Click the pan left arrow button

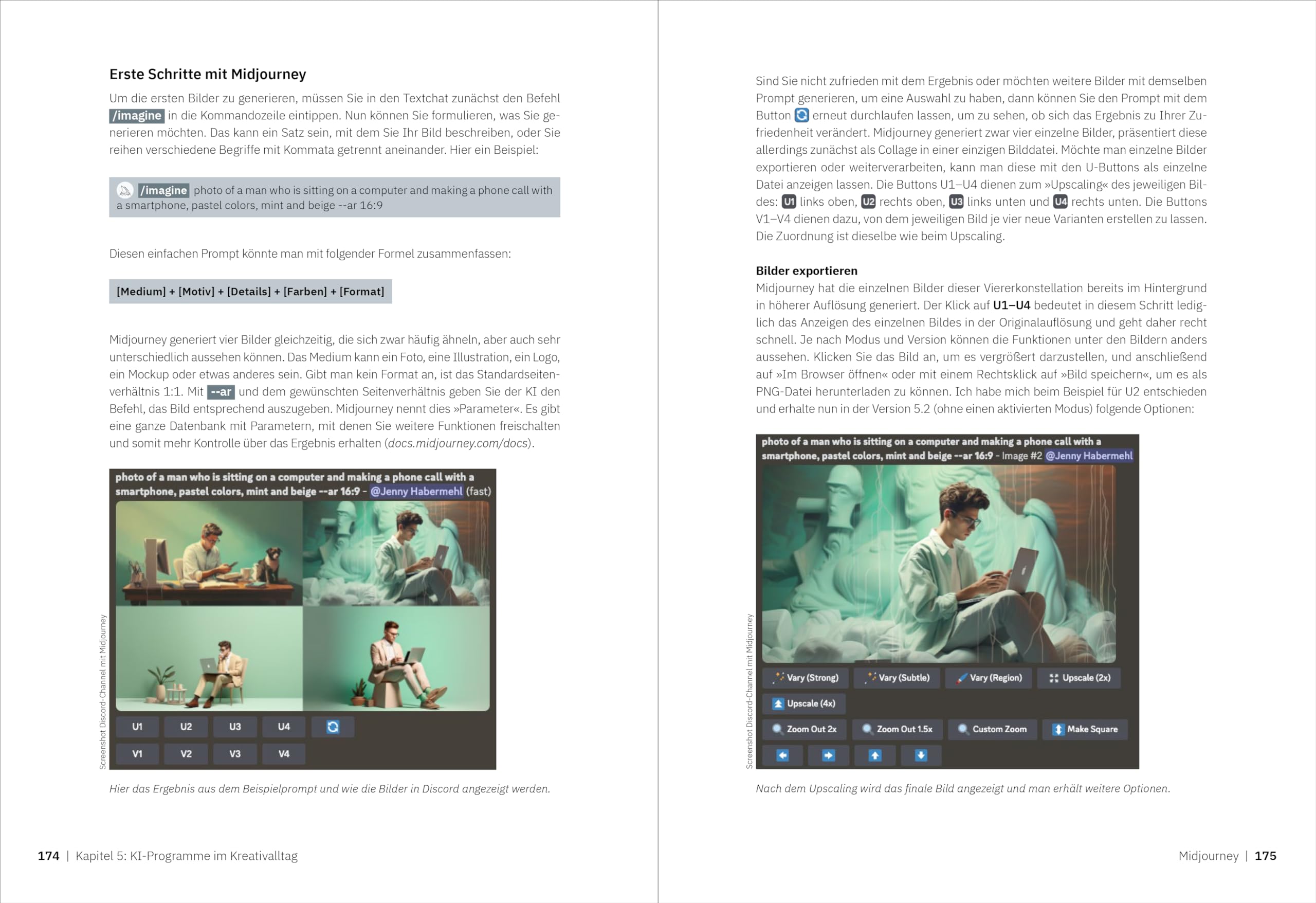tap(782, 755)
